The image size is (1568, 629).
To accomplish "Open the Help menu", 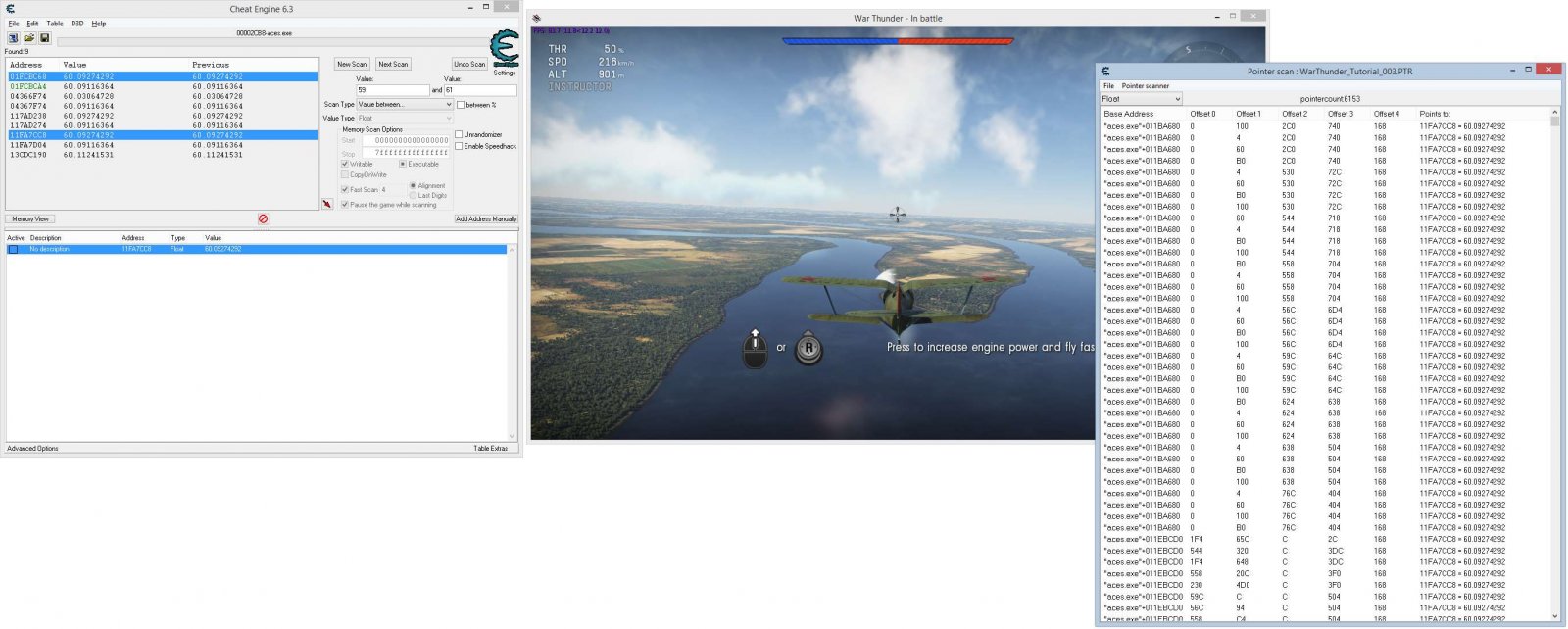I will 99,24.
